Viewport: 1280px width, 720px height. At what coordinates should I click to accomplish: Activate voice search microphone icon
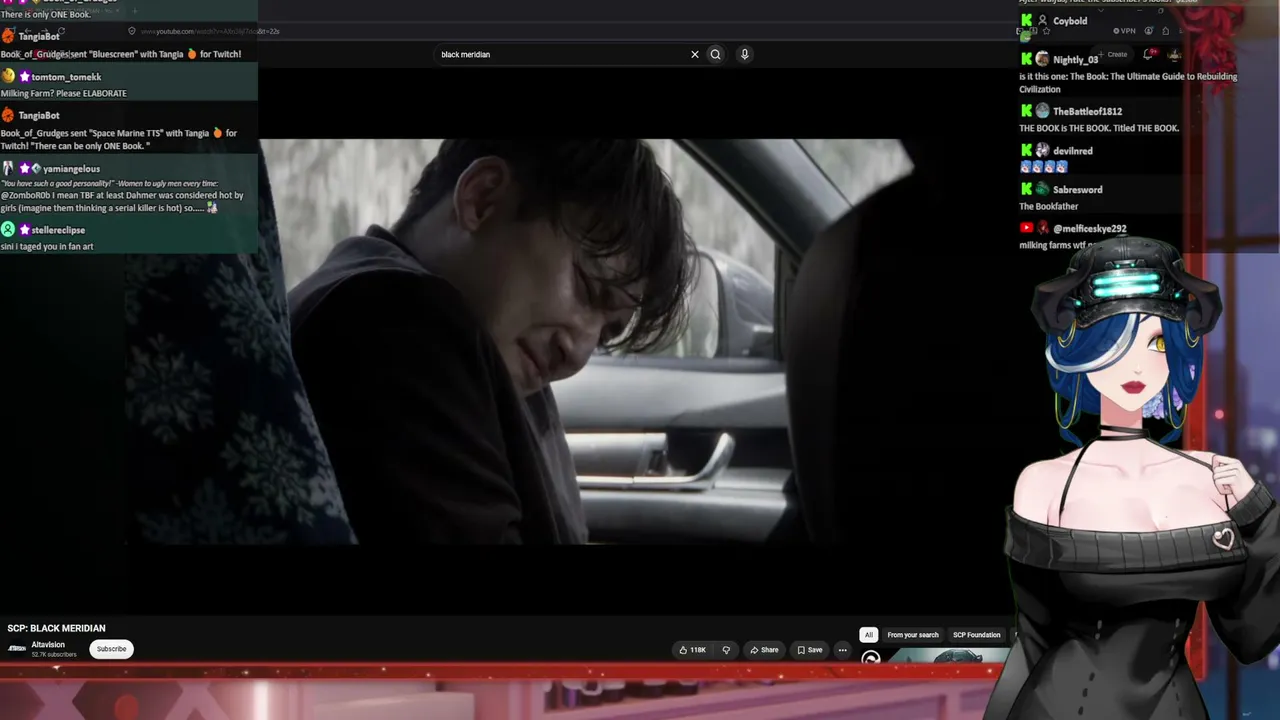tap(744, 55)
